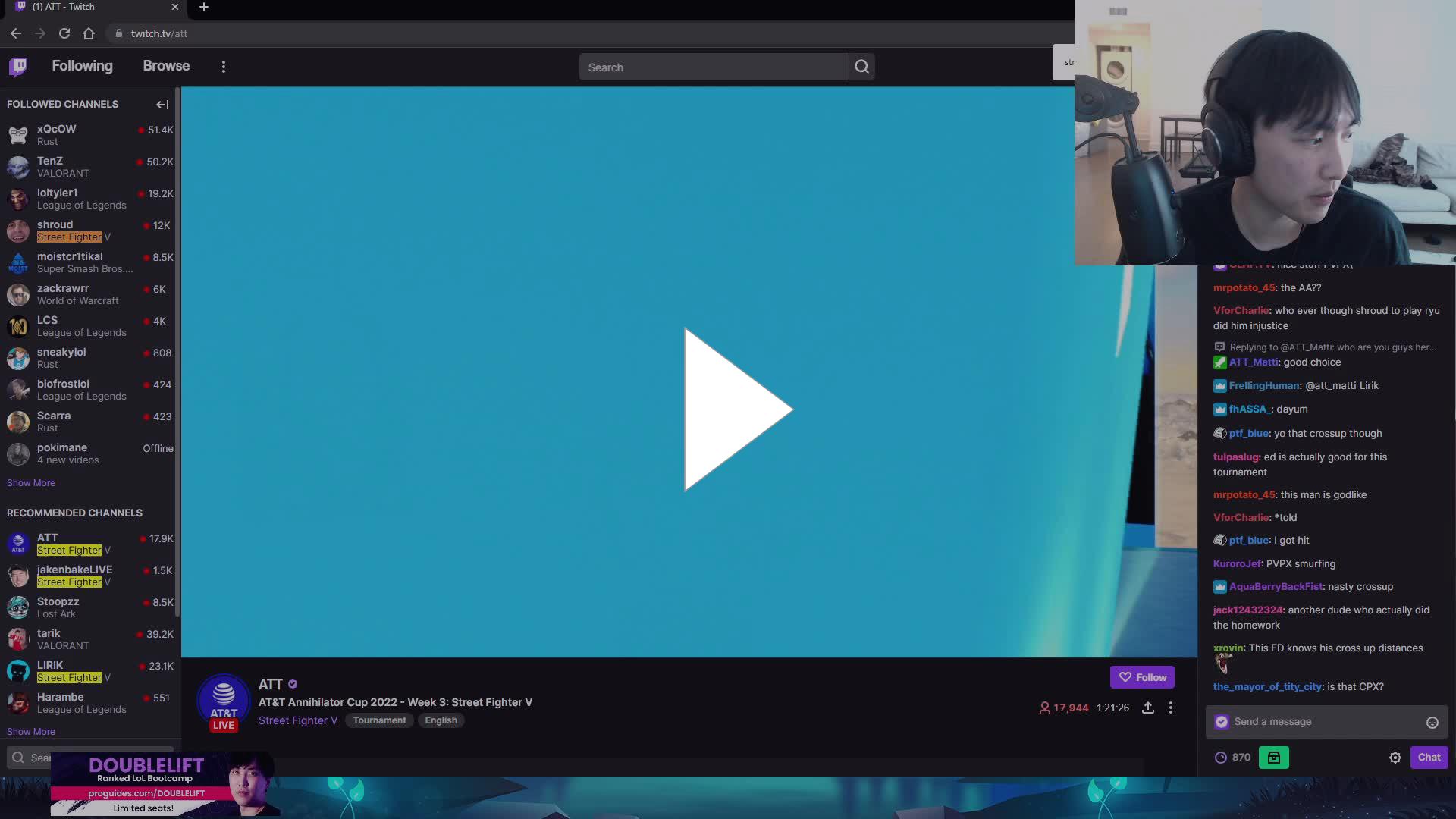Open the stream more options kebab menu
The image size is (1456, 819).
1170,708
